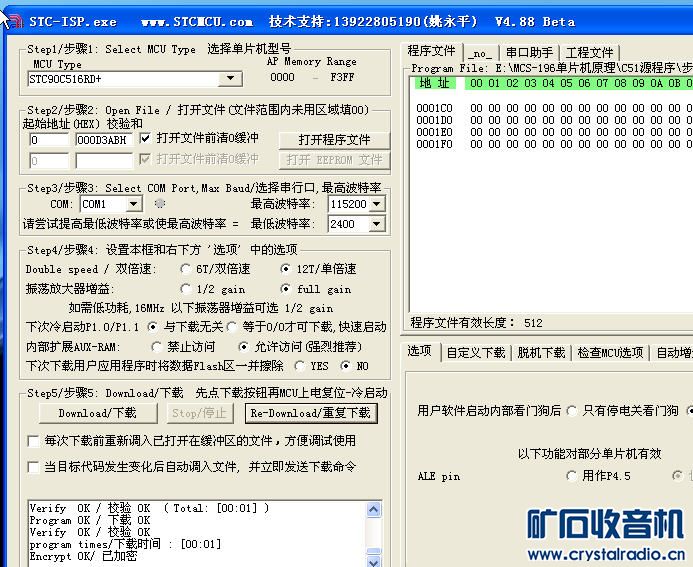Click 'program times/下载时间' log line
The width and height of the screenshot is (693, 567).
[125, 544]
